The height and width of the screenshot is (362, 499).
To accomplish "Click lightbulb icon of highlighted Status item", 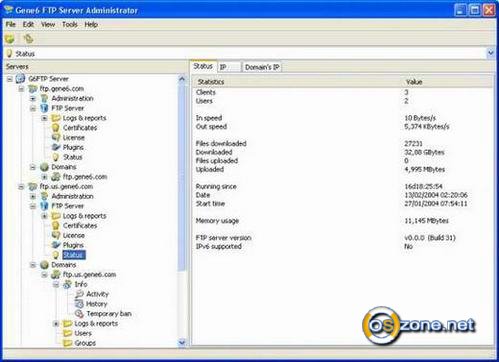I will point(55,255).
